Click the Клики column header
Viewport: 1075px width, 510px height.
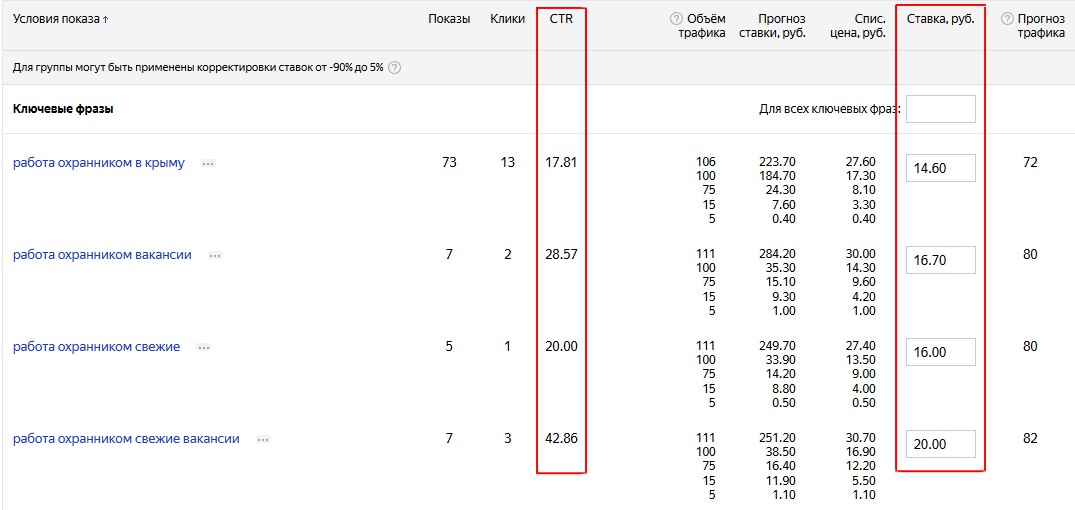508,19
